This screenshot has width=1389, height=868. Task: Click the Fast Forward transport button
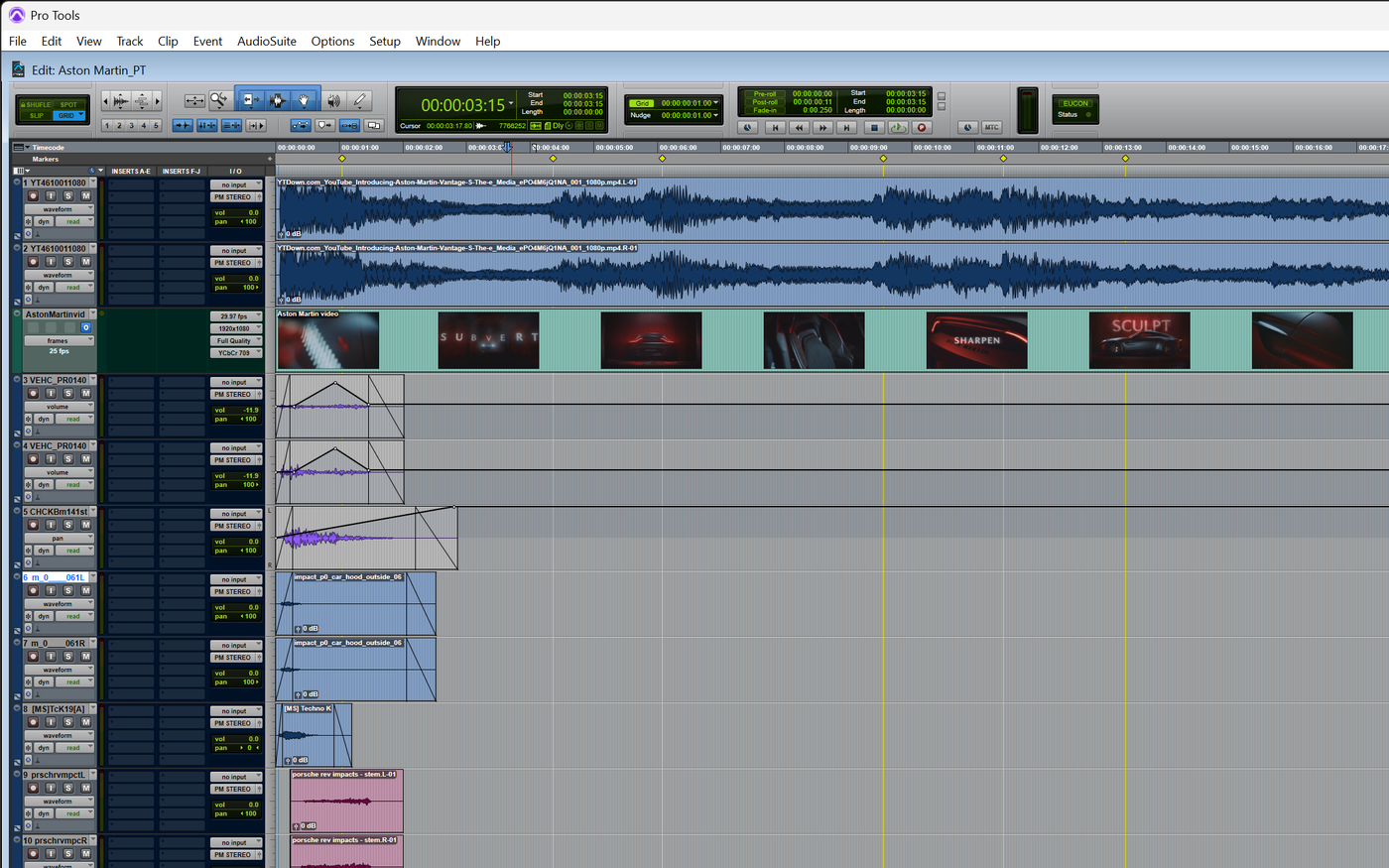point(822,127)
